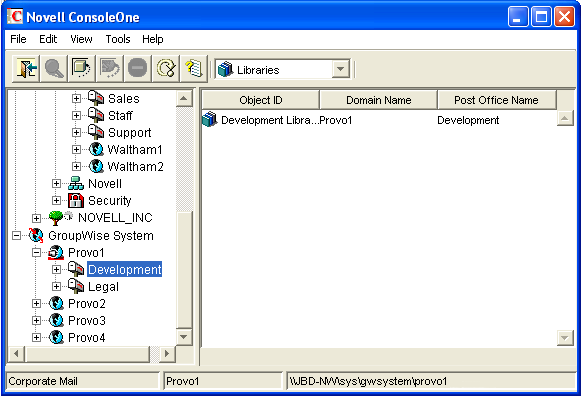The height and width of the screenshot is (396, 581).
Task: Click the Staff post office icon
Action: tap(96, 115)
